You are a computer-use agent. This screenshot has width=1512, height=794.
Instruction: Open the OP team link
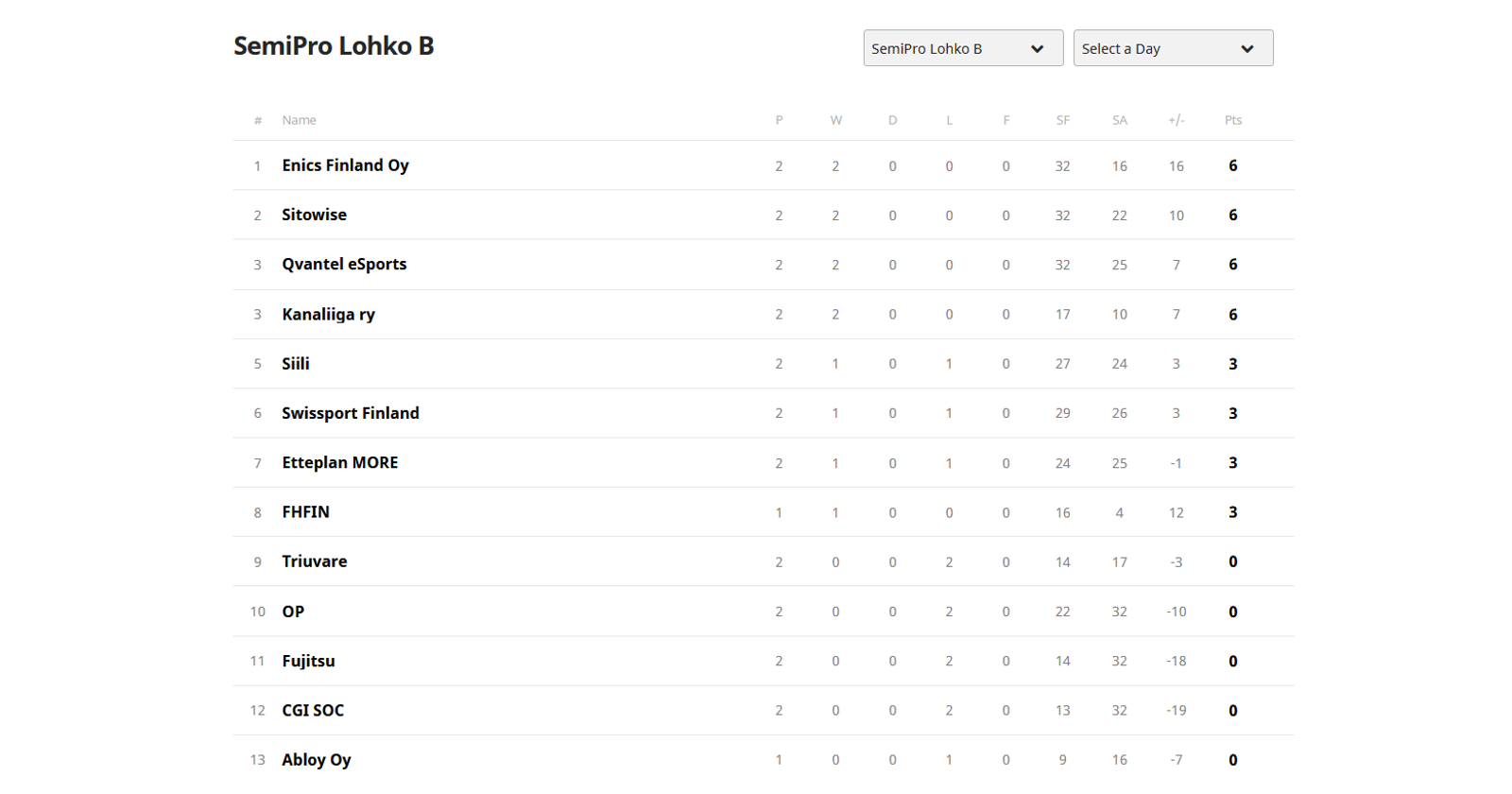(x=293, y=612)
